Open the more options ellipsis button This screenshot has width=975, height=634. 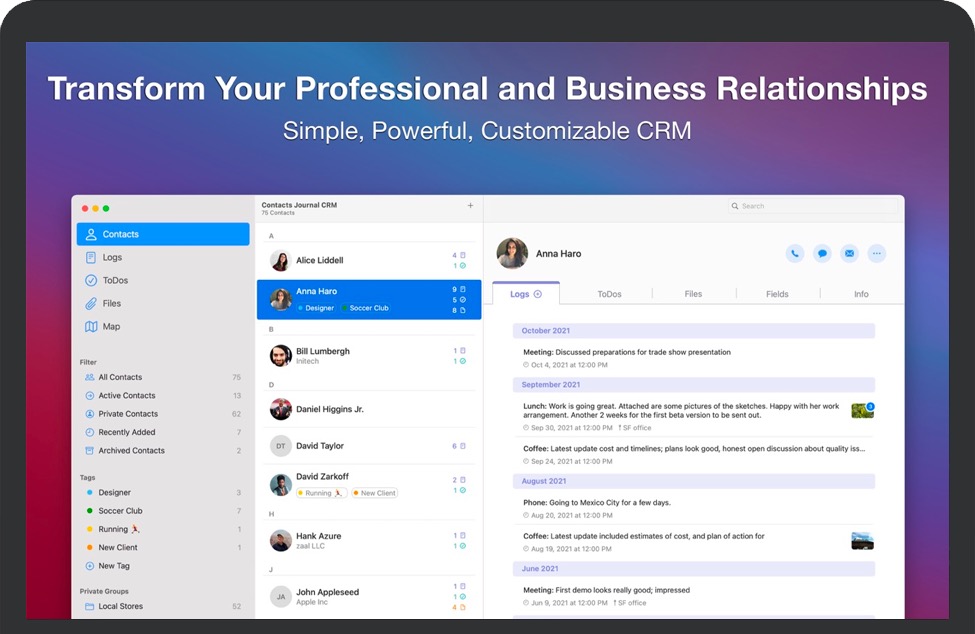[877, 254]
